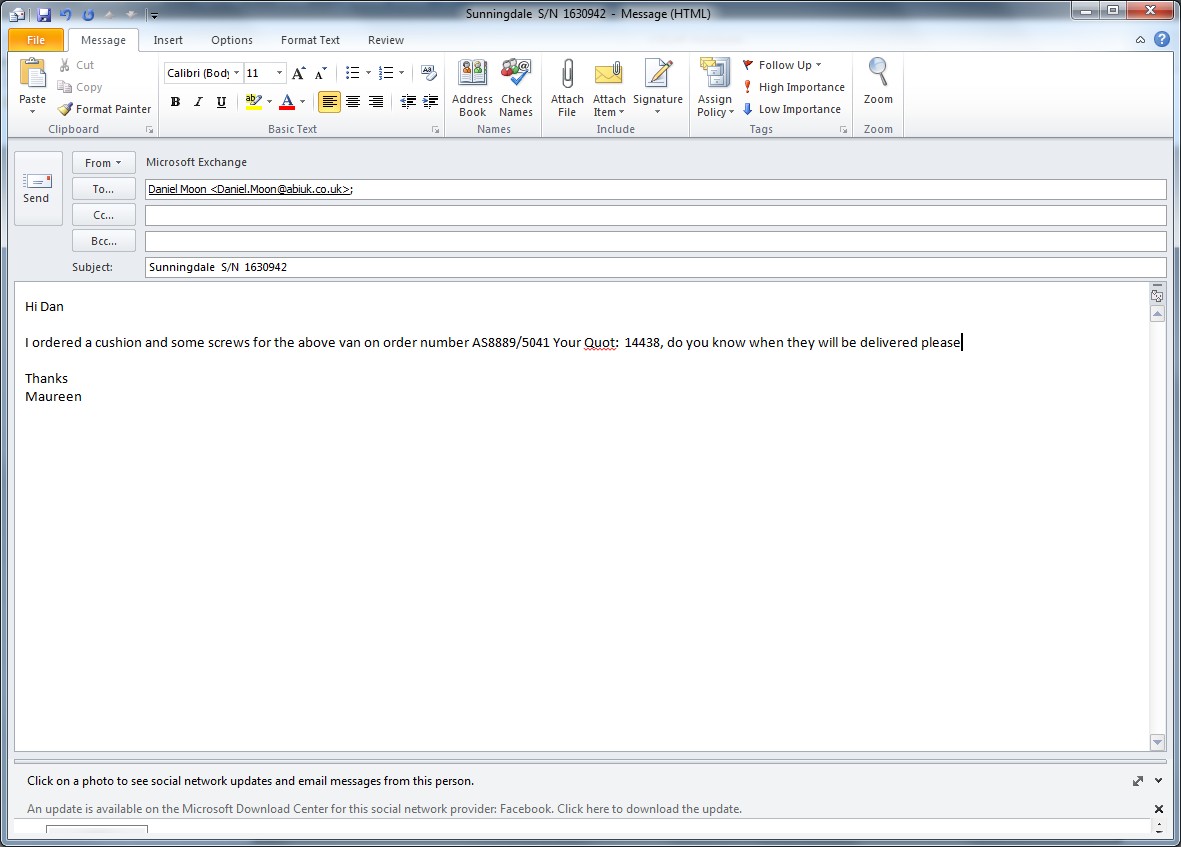Open the Address Book
Viewport: 1181px width, 847px height.
tap(472, 87)
